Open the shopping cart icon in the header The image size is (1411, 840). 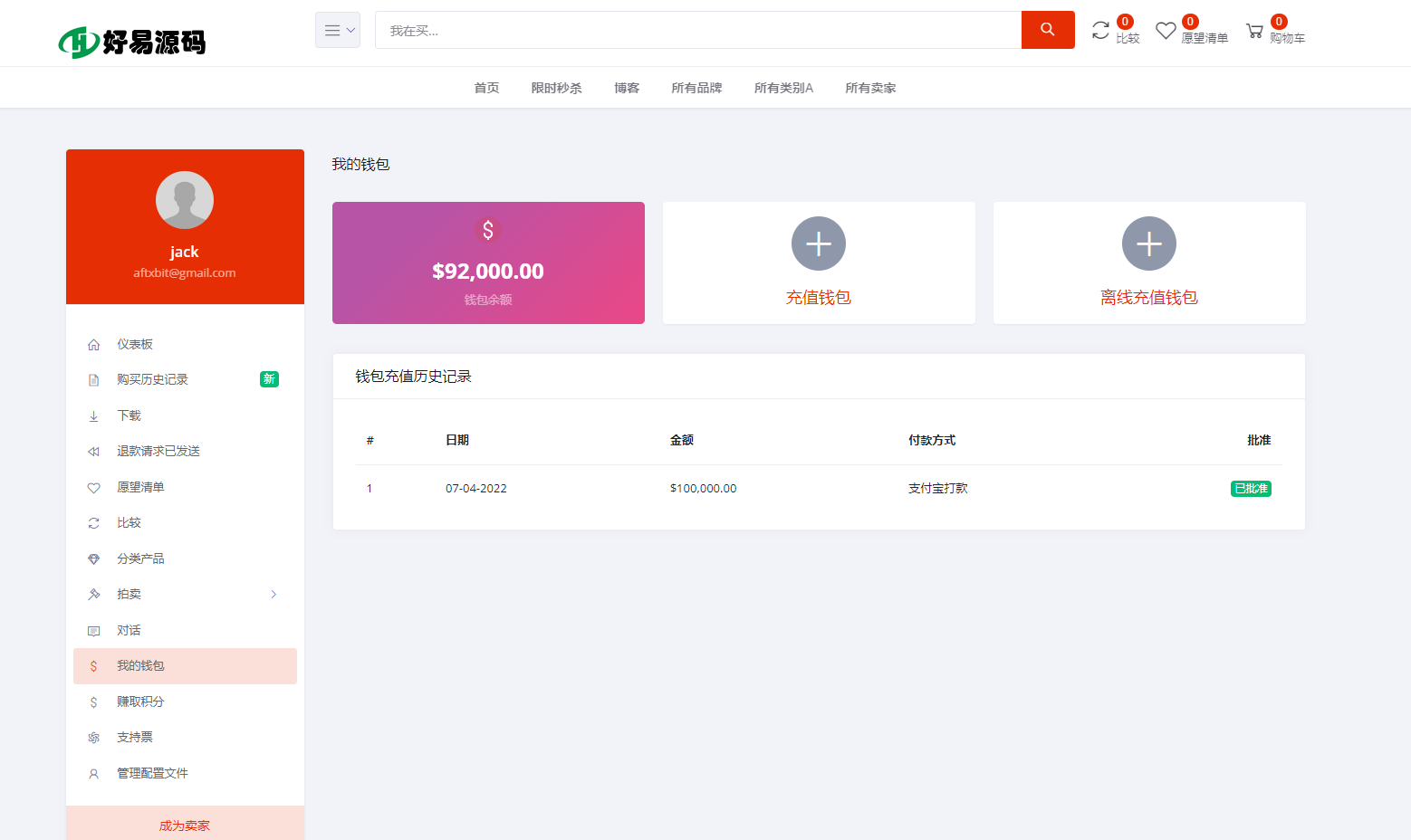[1254, 31]
